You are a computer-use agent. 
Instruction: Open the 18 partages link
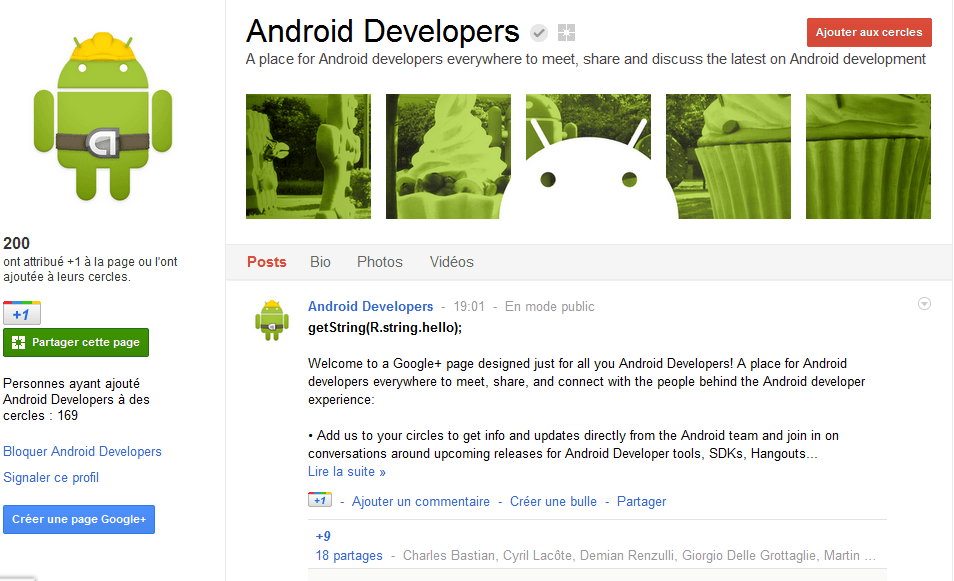[349, 555]
